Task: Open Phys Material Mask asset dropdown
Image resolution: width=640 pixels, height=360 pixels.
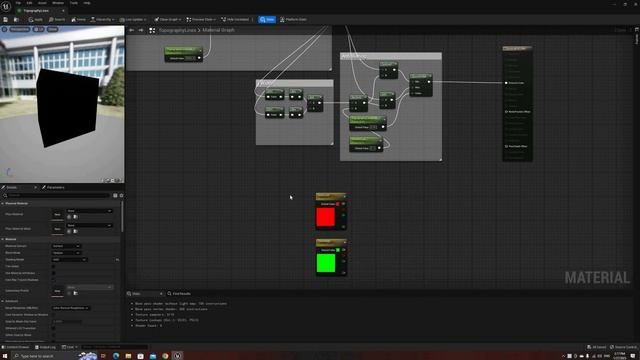Action: click(x=89, y=225)
